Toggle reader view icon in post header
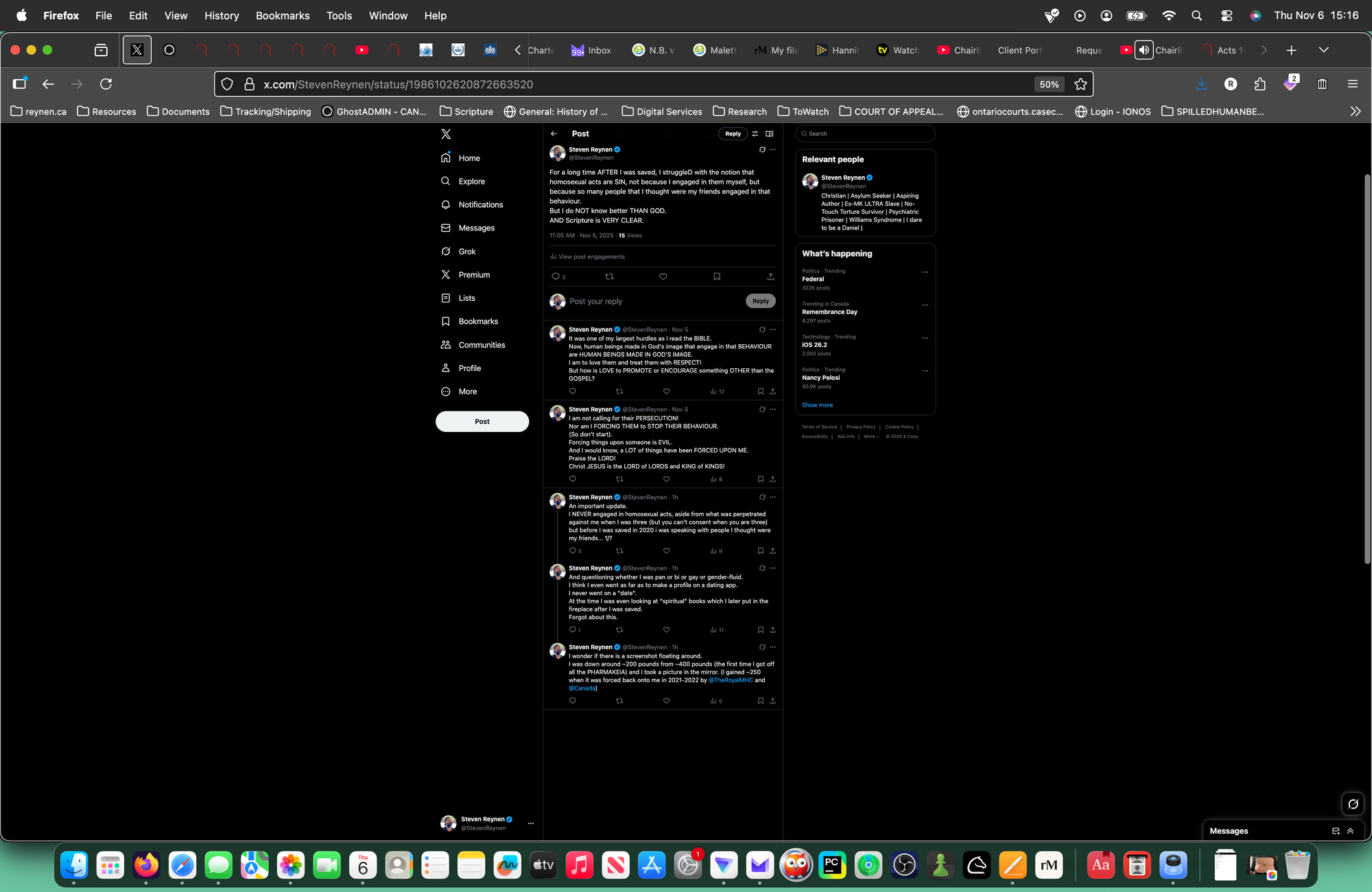1372x892 pixels. (770, 134)
